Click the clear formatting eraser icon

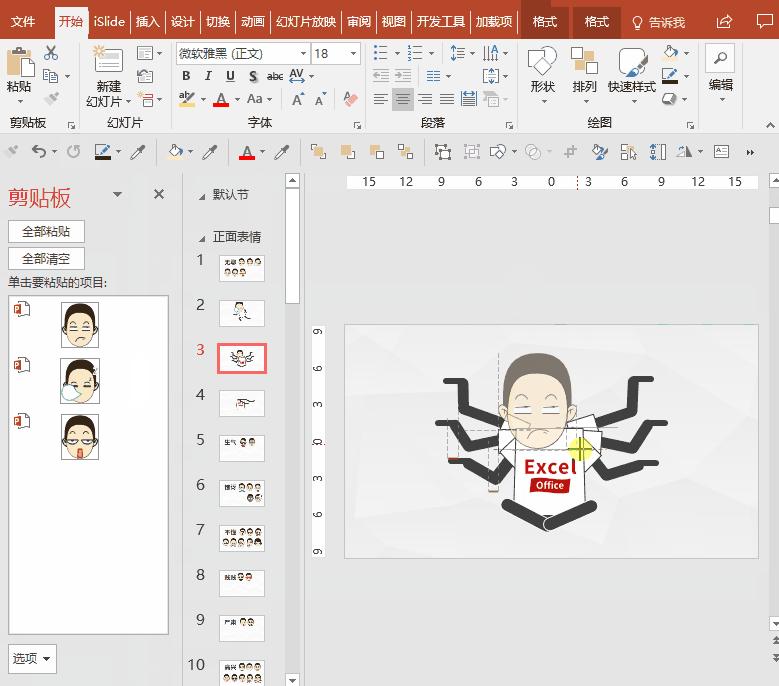350,99
